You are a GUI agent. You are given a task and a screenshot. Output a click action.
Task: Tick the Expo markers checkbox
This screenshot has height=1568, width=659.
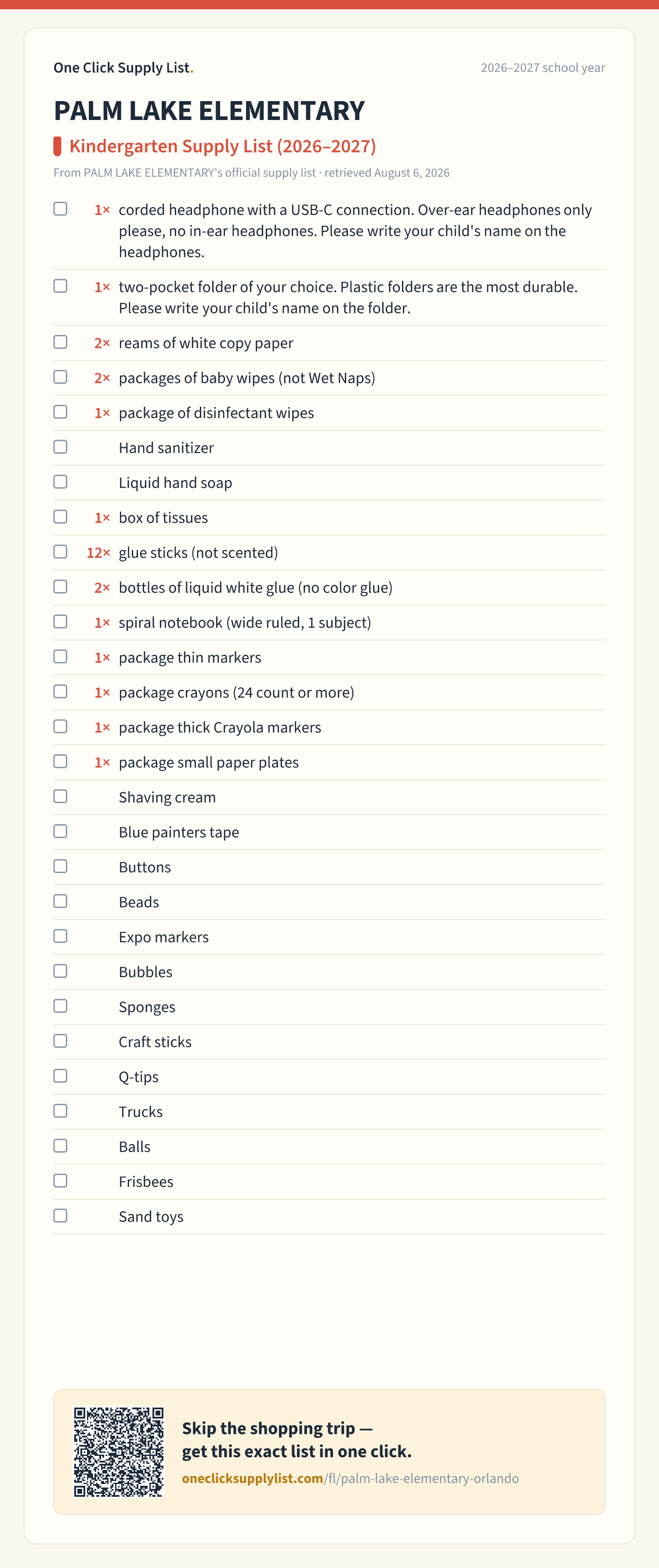[x=60, y=936]
